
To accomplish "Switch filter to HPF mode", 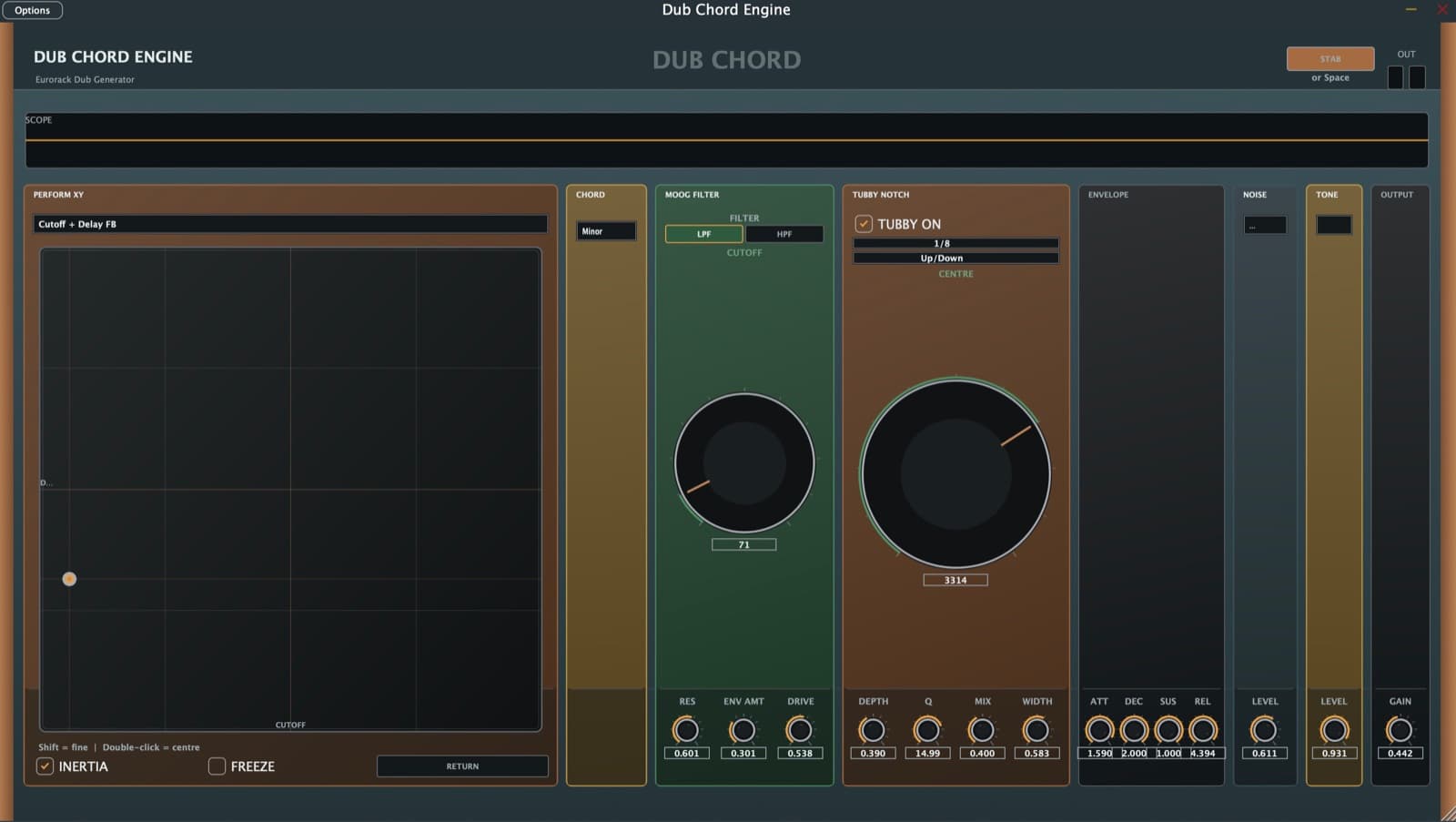I will 784,234.
